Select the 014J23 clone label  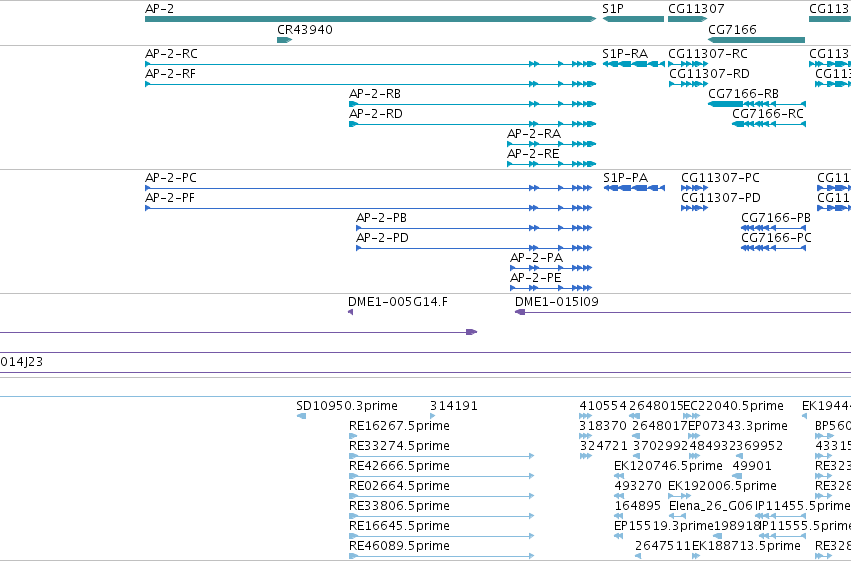pyautogui.click(x=22, y=362)
